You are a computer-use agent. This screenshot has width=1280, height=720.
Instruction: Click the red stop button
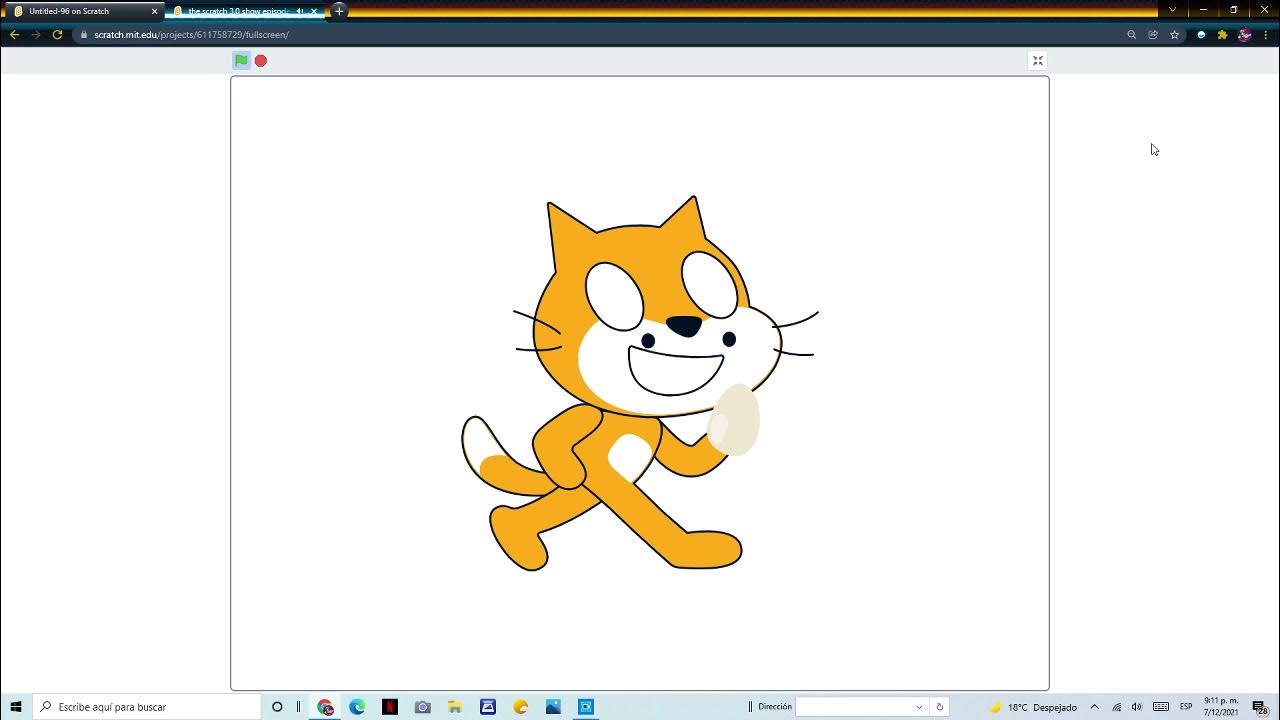tap(261, 61)
